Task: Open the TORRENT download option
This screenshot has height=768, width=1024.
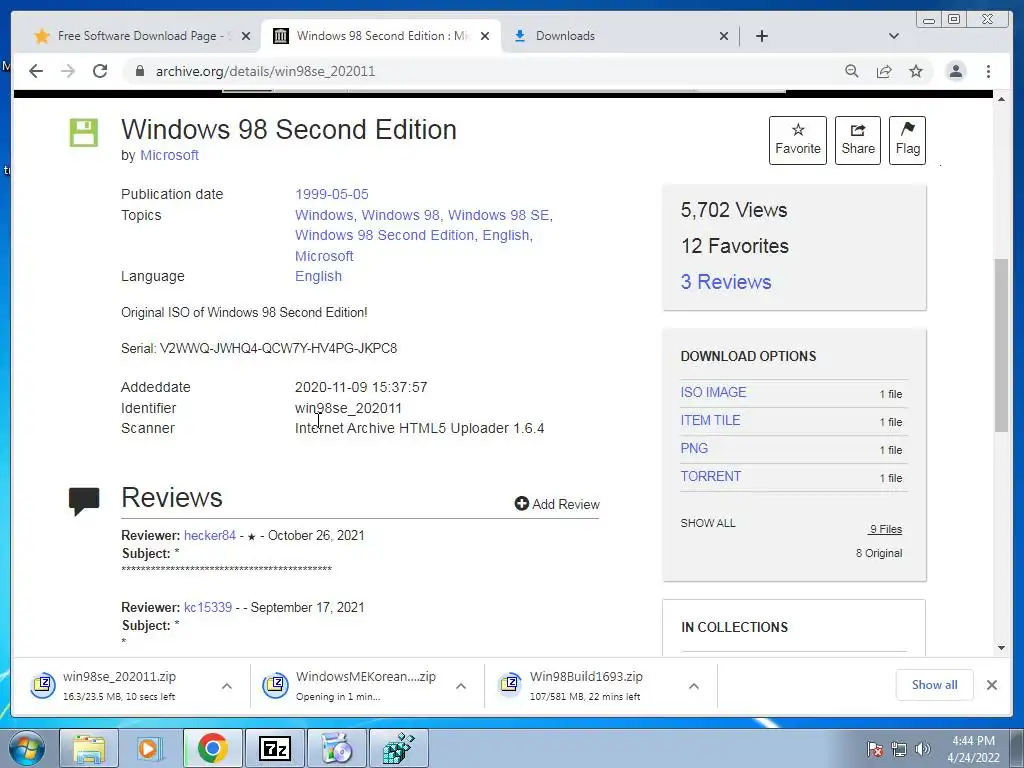Action: click(x=711, y=477)
